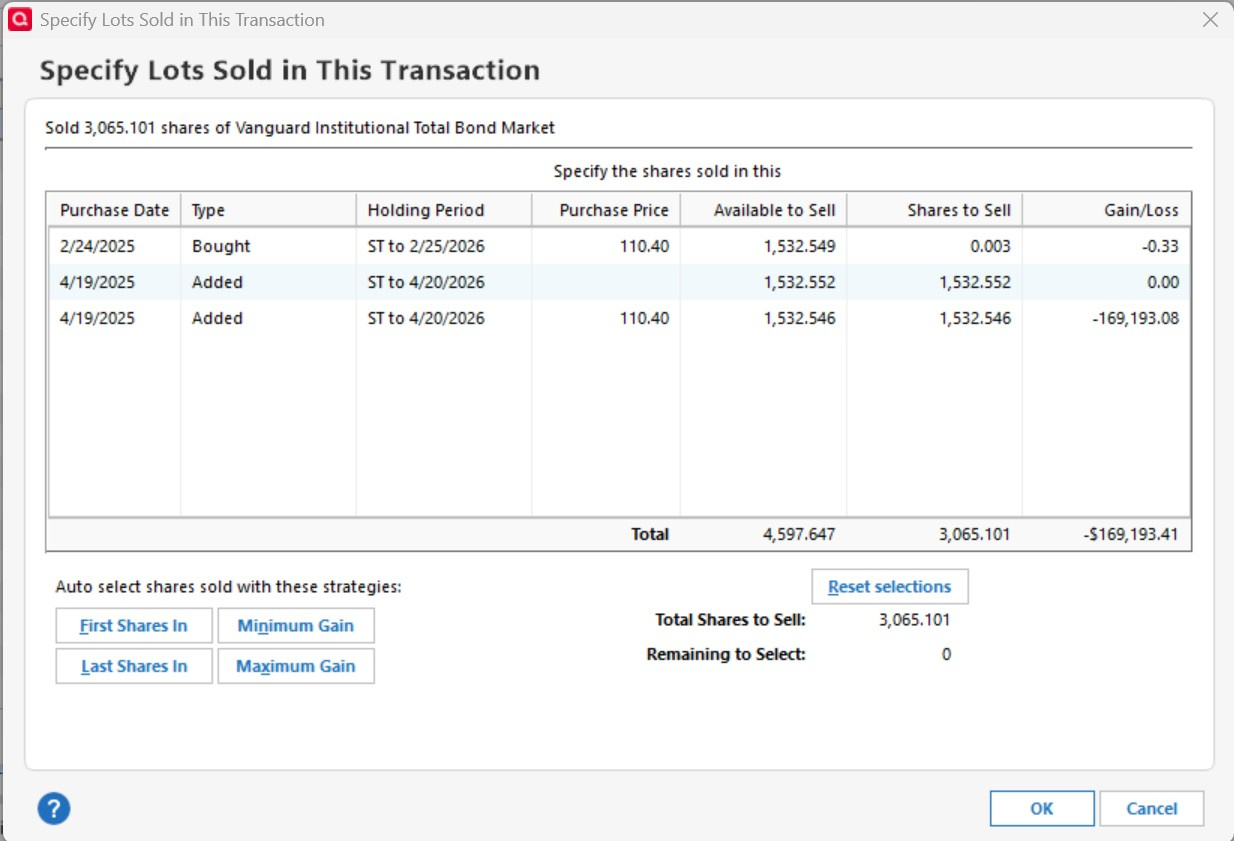The height and width of the screenshot is (841, 1234).
Task: Apply the Maximum Gain strategy
Action: (x=296, y=666)
